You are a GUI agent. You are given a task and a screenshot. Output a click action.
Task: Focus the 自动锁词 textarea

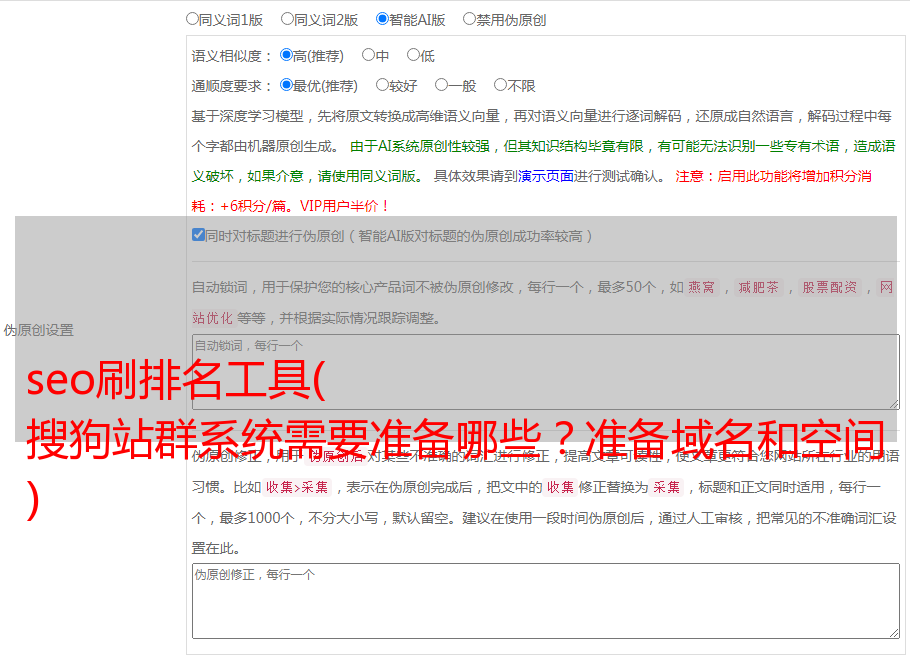546,372
